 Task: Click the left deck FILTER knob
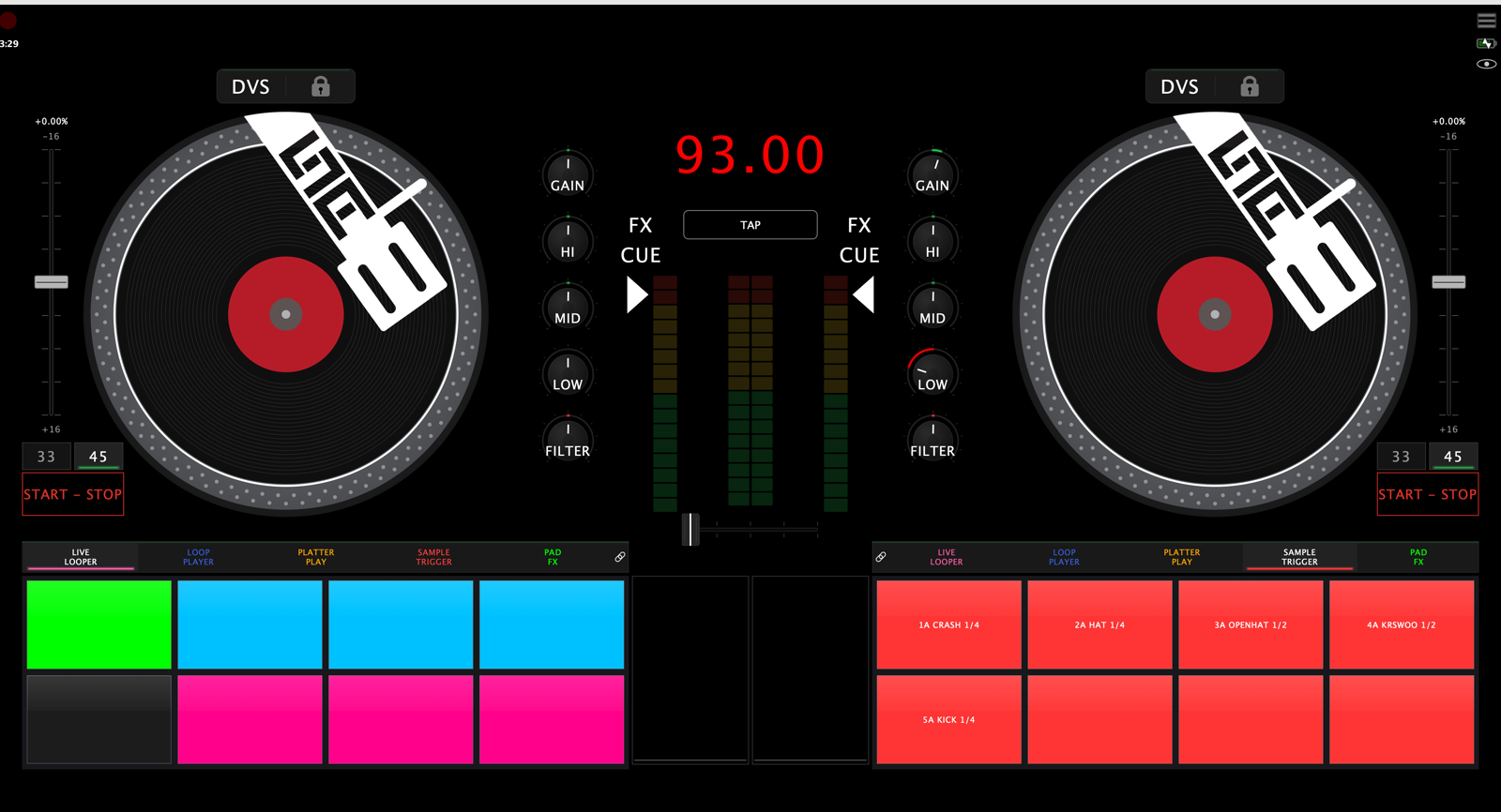568,439
